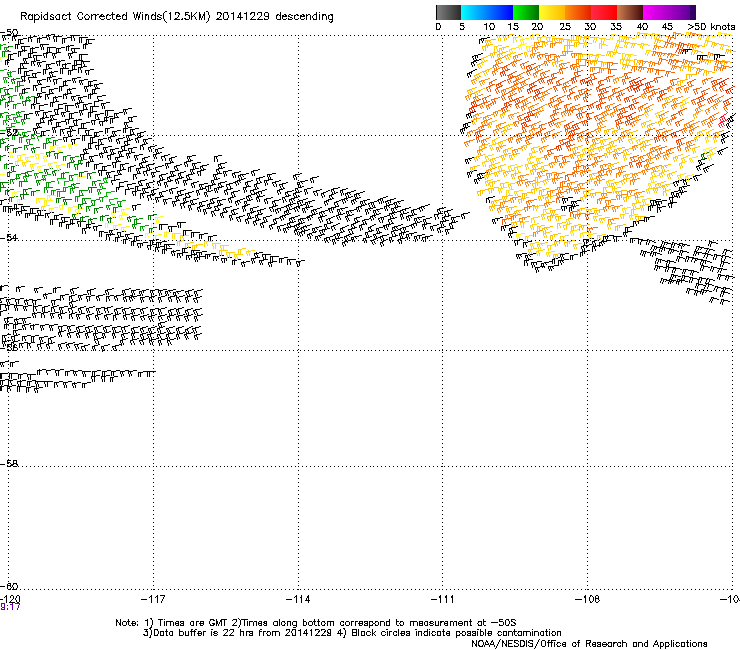Click the chart title 'Rapidscat Corrected Winds(12.5KM)'

[115, 17]
